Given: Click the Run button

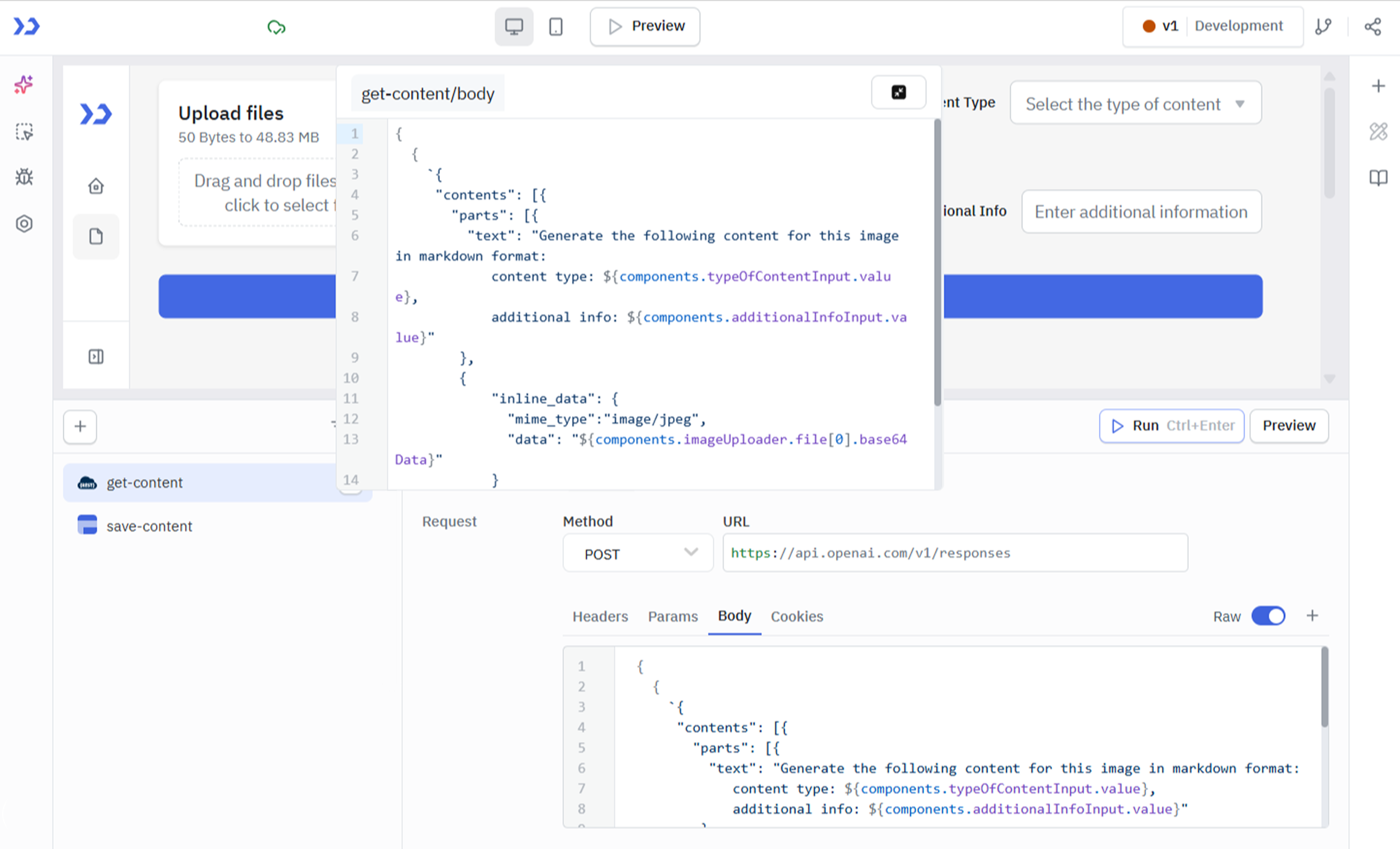Looking at the screenshot, I should [1171, 426].
